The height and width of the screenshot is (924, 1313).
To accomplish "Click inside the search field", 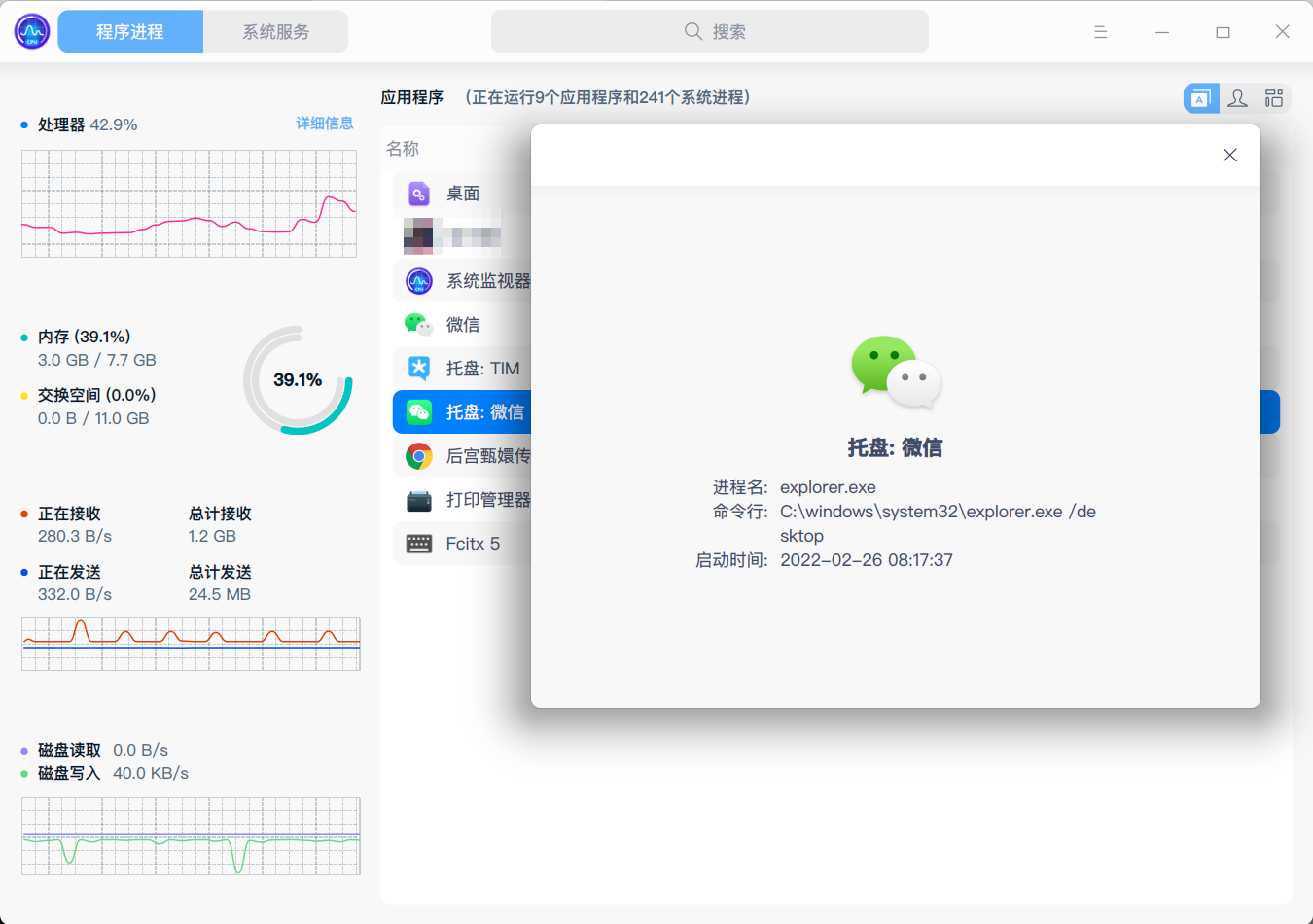I will pos(709,31).
